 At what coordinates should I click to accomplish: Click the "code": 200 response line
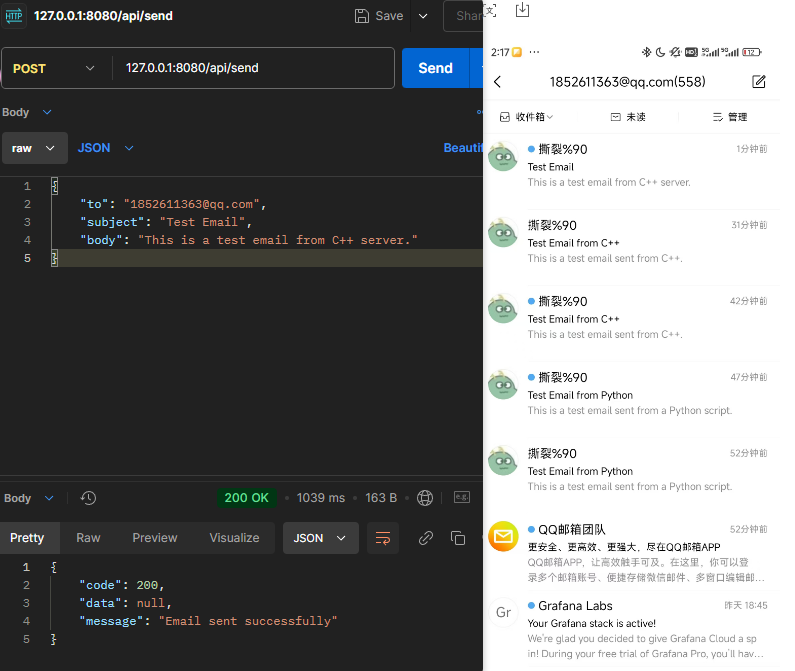[122, 585]
